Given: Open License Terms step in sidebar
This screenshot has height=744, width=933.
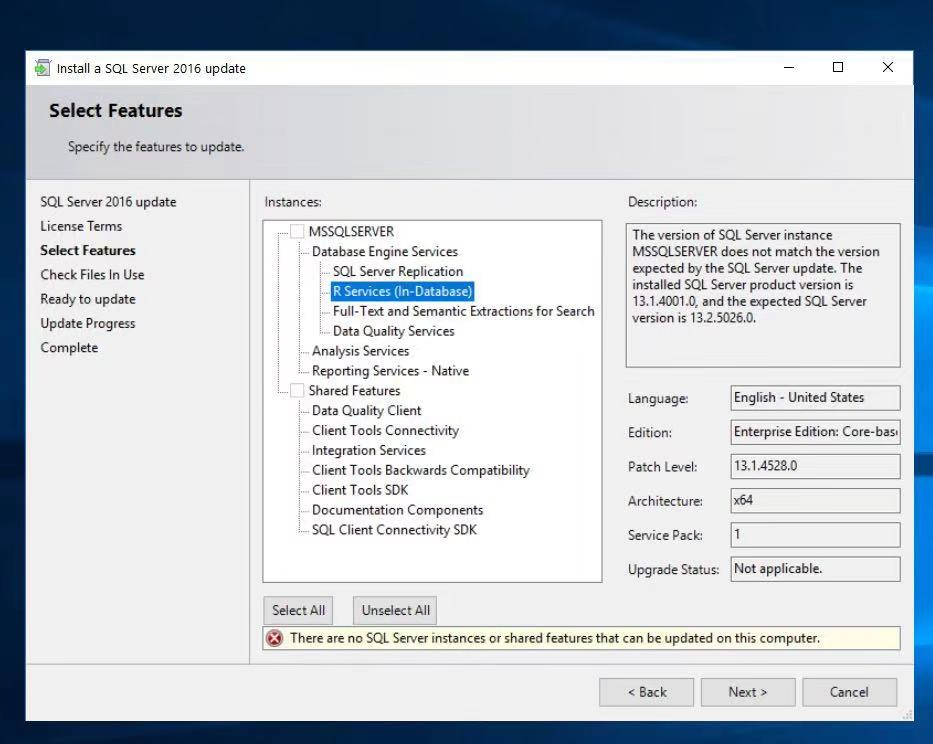Looking at the screenshot, I should [81, 226].
